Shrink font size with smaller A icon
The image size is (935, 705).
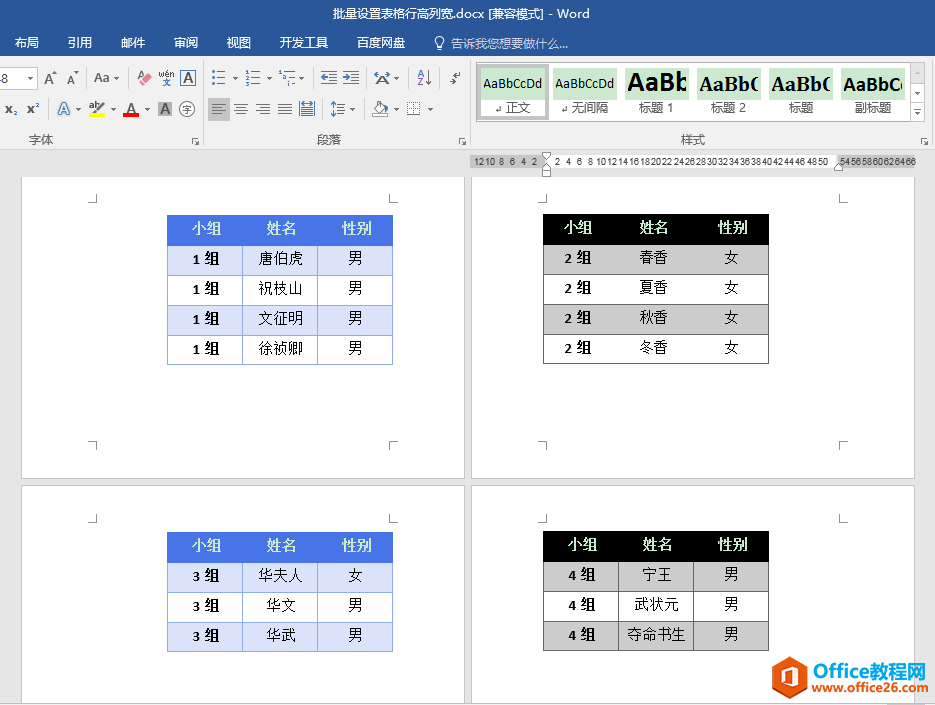click(x=72, y=78)
